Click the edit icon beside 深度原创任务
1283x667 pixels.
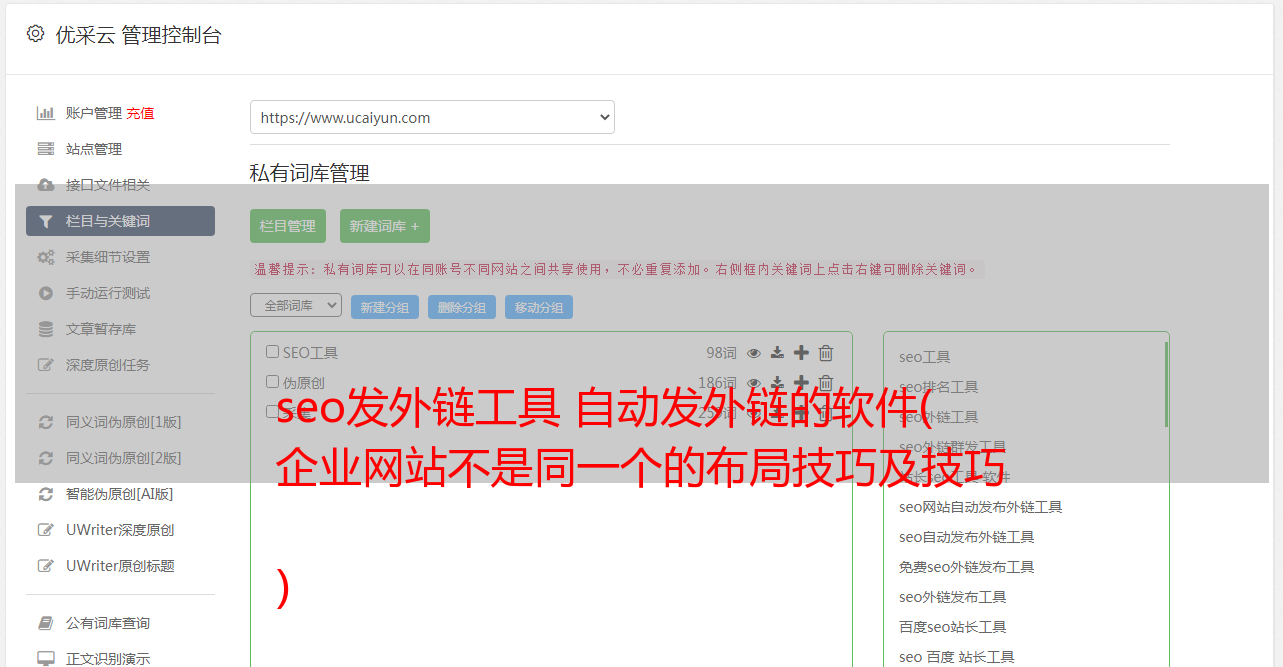[x=46, y=365]
